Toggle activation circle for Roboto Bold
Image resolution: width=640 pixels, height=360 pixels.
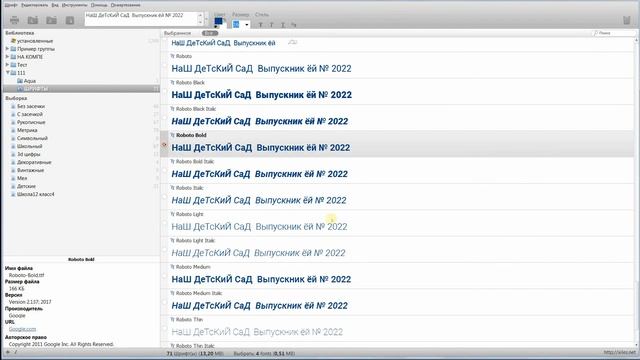click(x=164, y=144)
